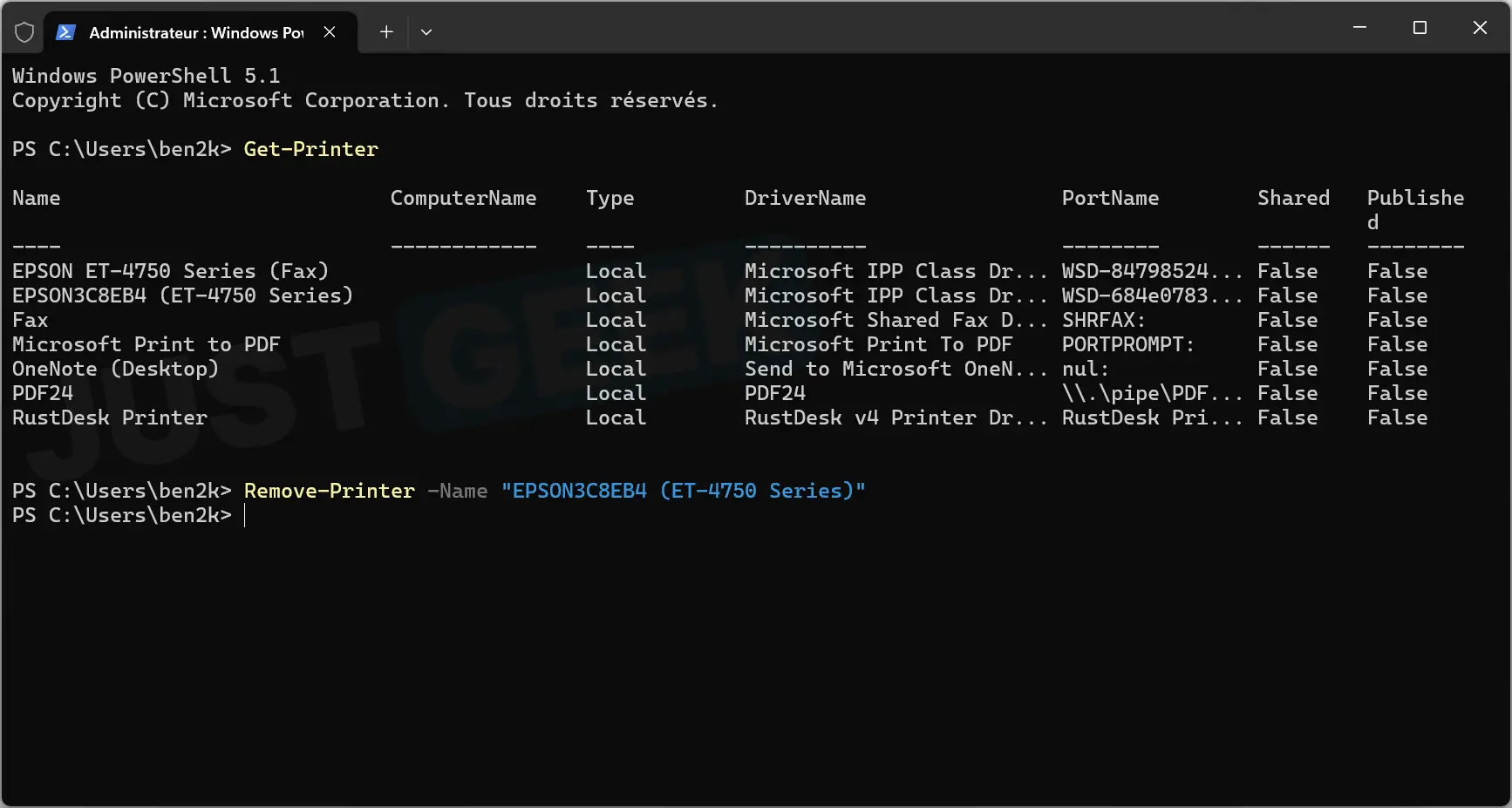Screen dimensions: 1512x808
Task: Click Microsoft Print to PDF printer name
Action: click(x=146, y=344)
